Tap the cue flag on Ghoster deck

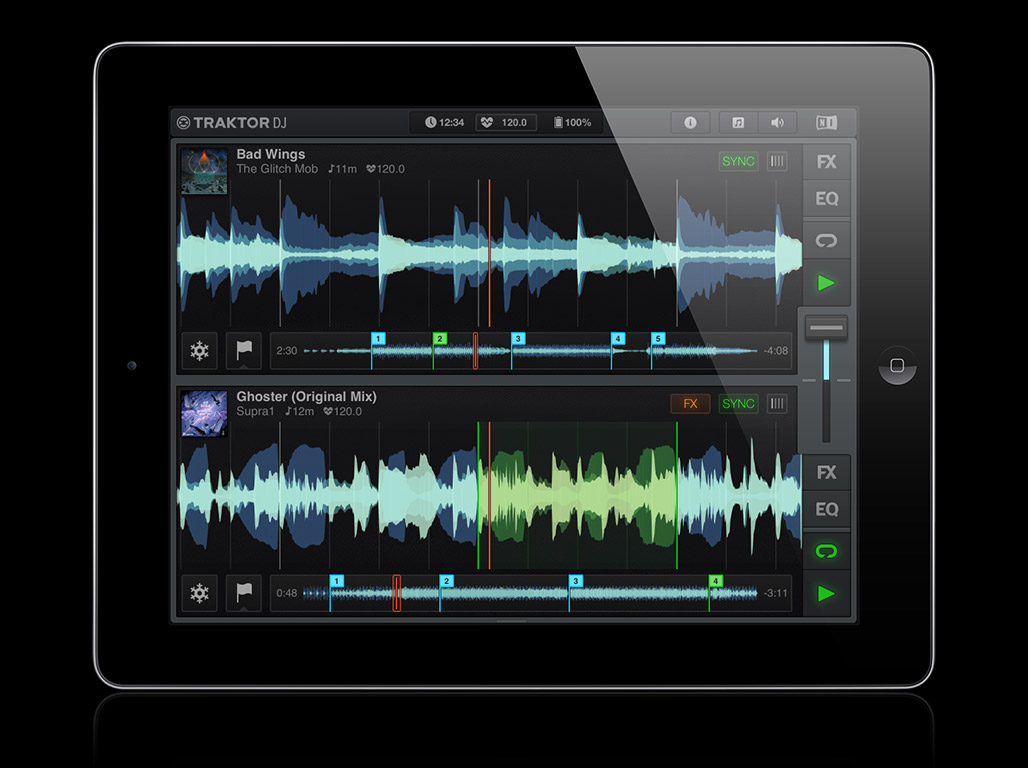point(244,593)
